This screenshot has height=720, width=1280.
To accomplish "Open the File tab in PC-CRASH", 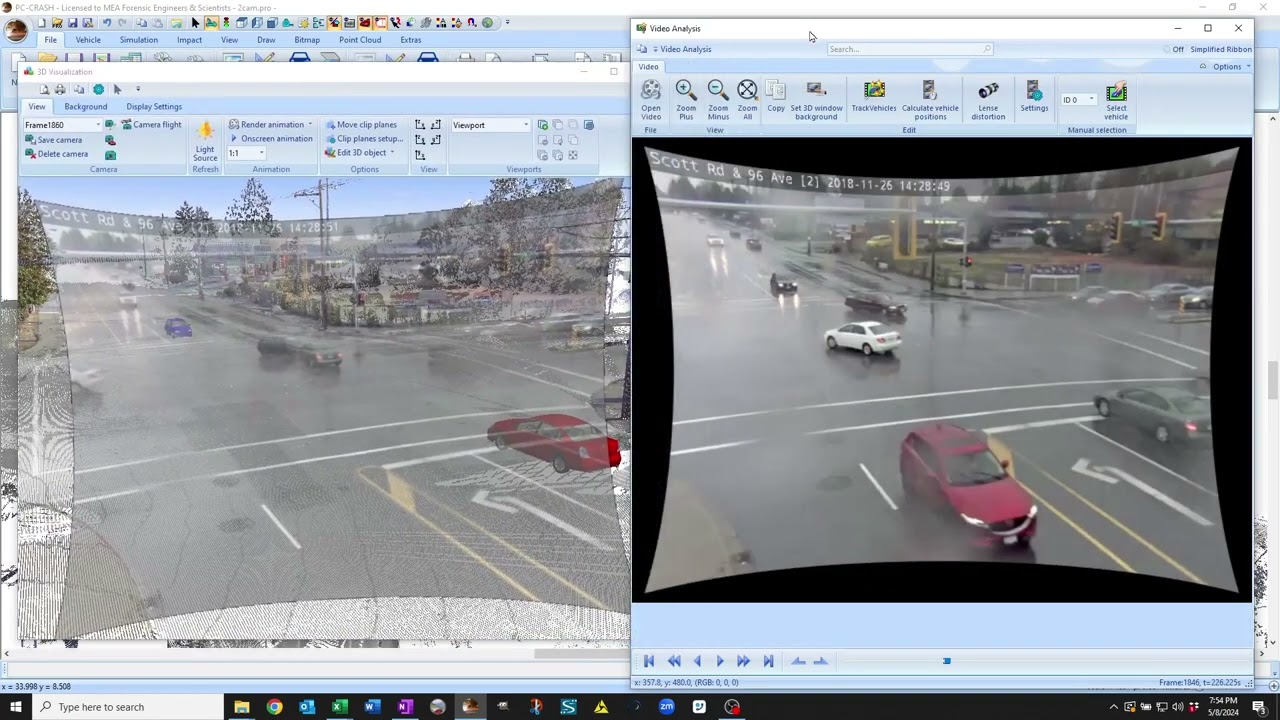I will pos(50,40).
